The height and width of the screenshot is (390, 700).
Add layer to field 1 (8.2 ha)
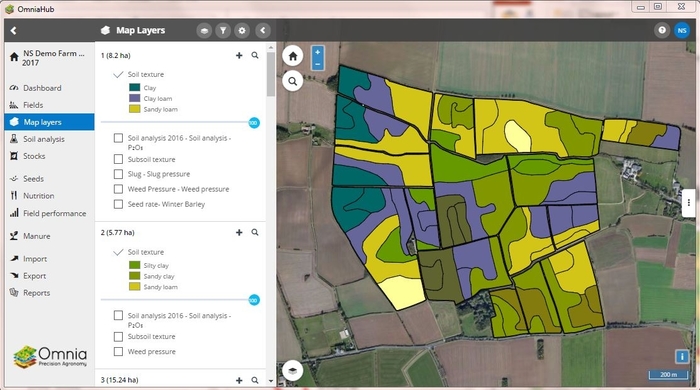pyautogui.click(x=239, y=55)
